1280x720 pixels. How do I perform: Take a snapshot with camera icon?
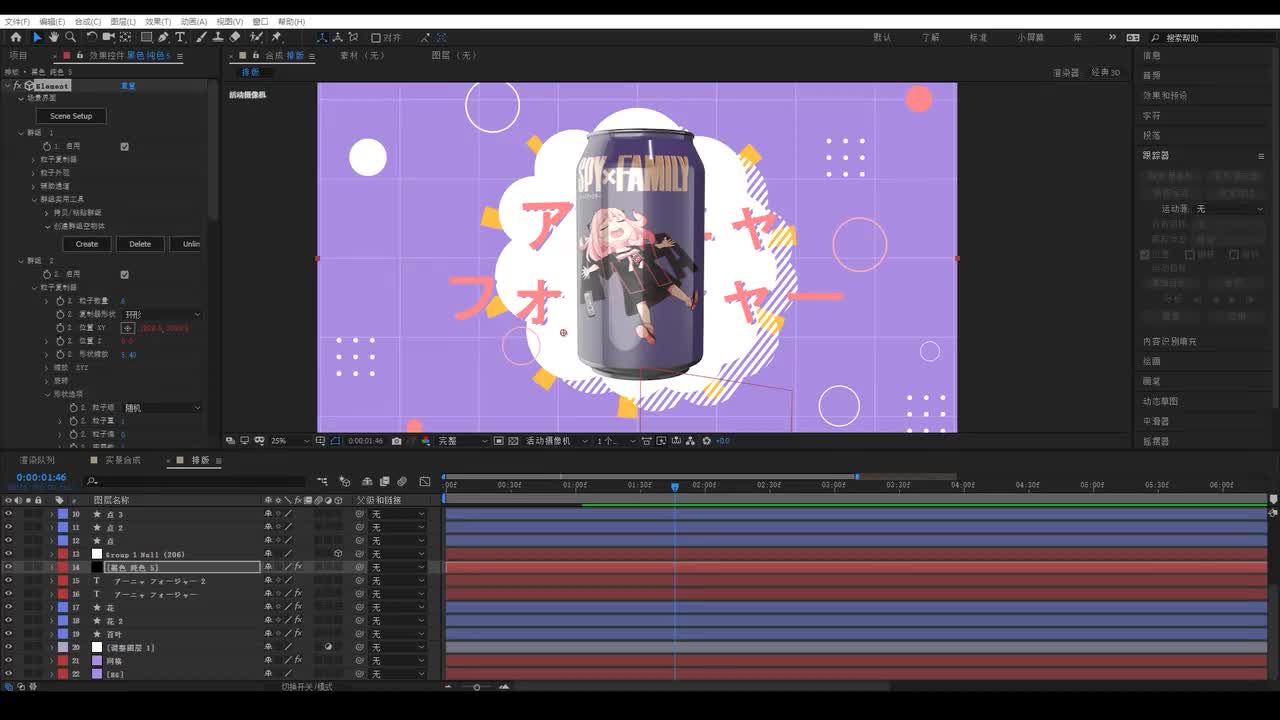pyautogui.click(x=397, y=441)
